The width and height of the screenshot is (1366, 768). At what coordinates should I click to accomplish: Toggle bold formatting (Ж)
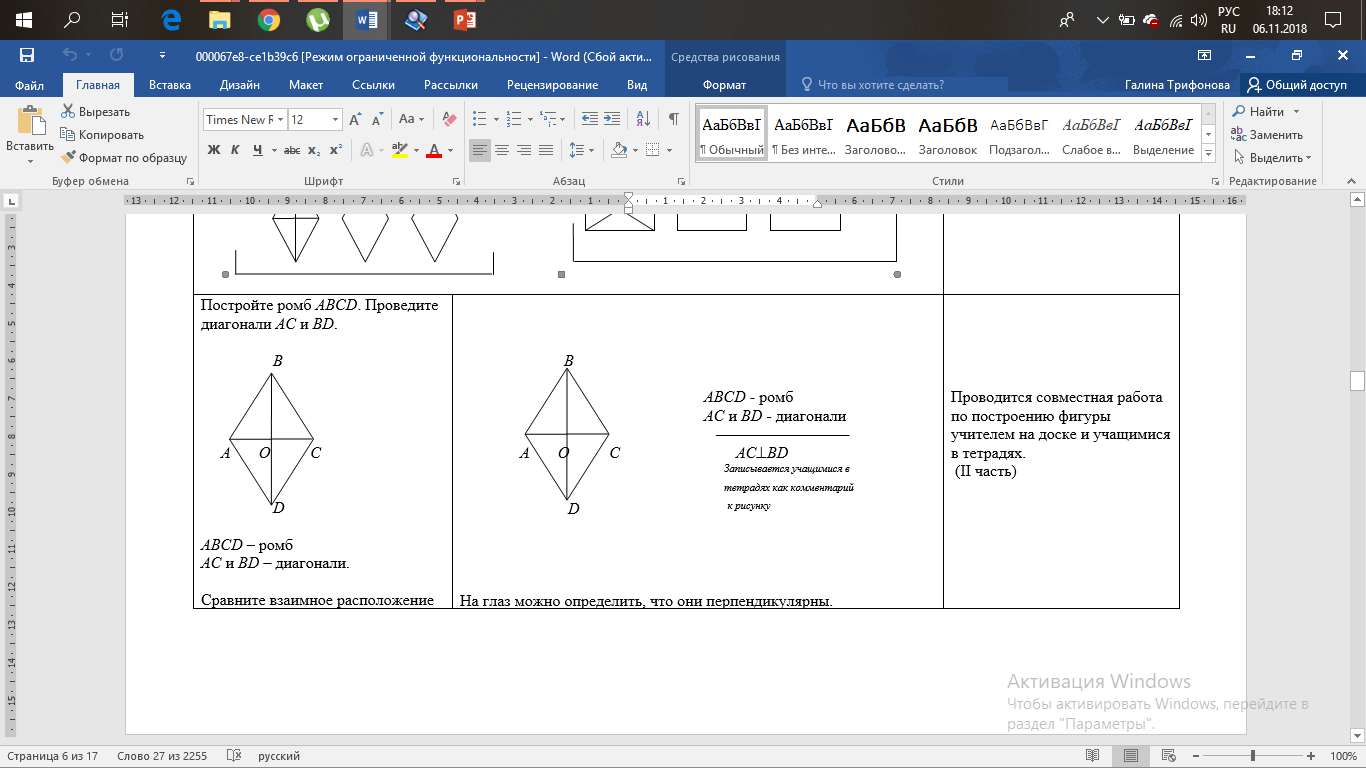tap(213, 150)
